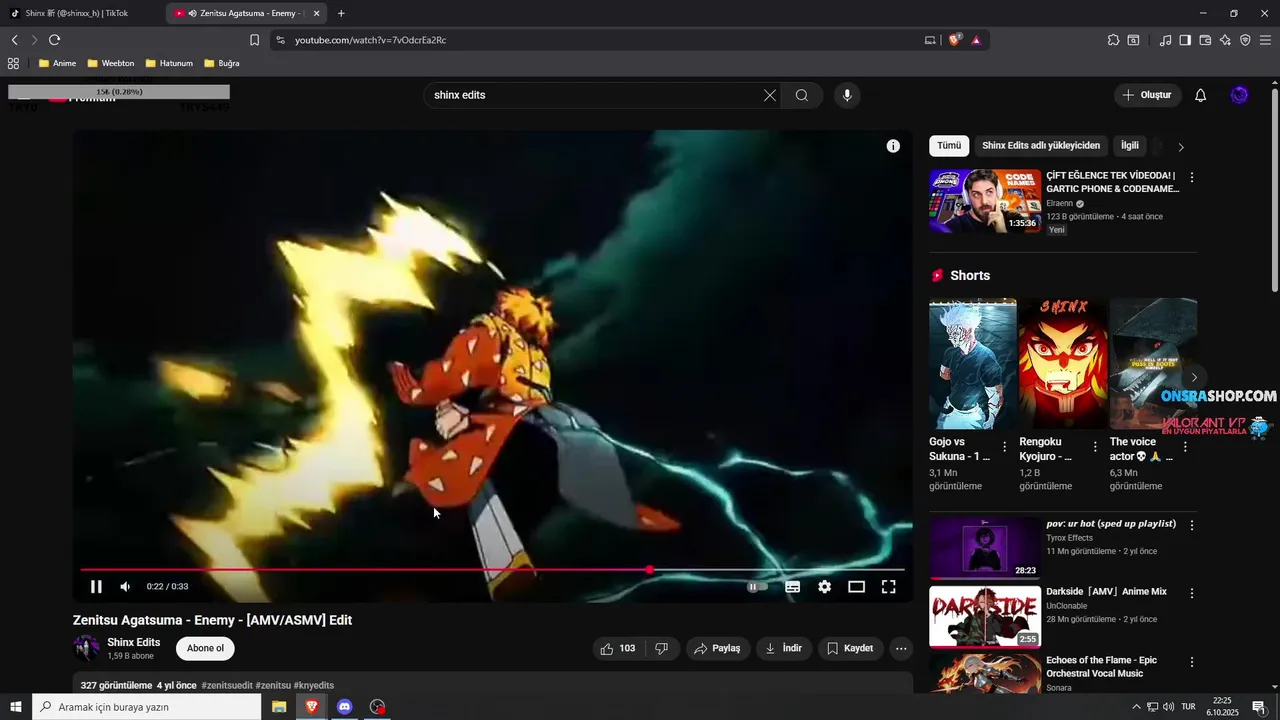
Task: Toggle the autoplay switch in the player
Action: pos(758,587)
